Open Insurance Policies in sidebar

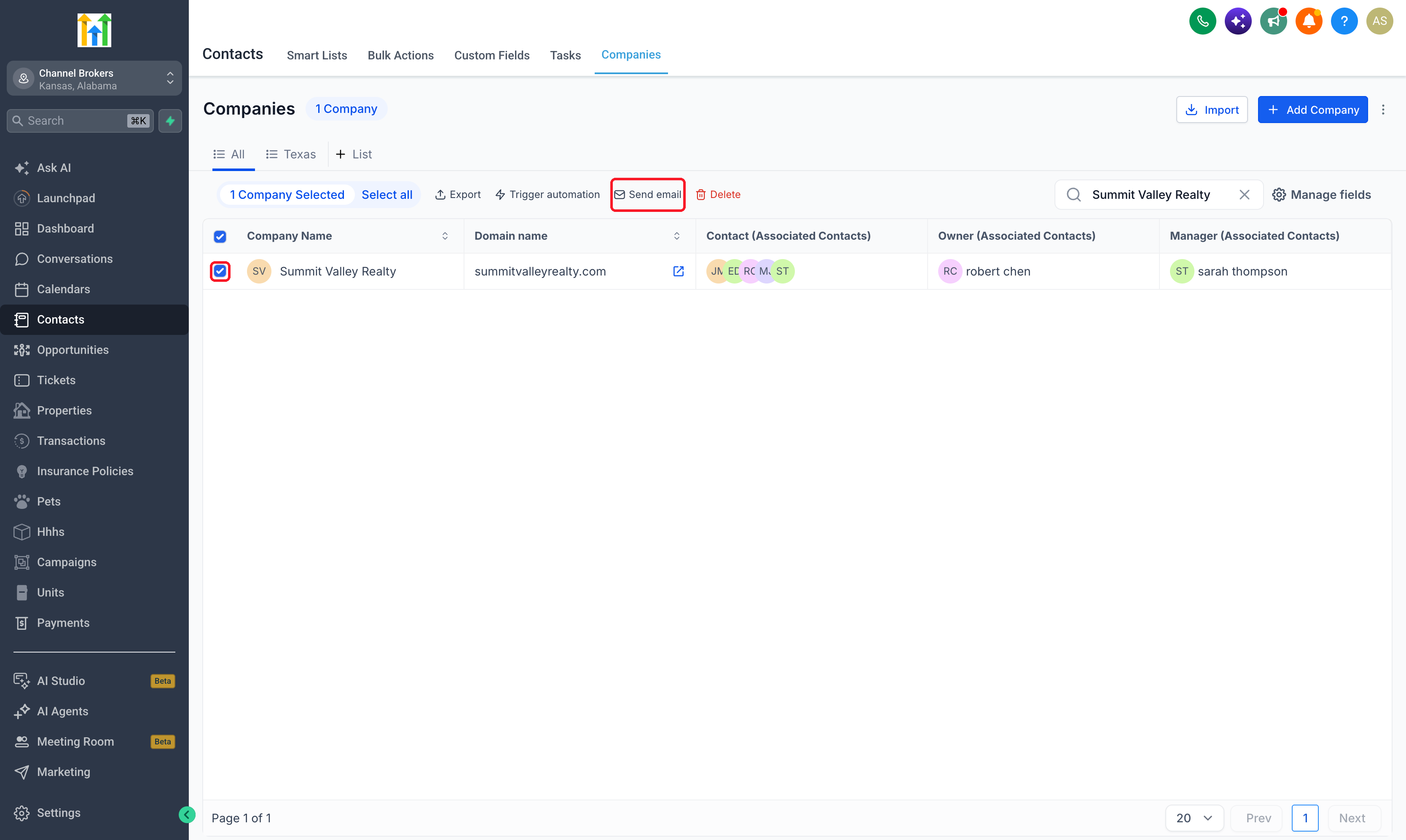tap(94, 471)
